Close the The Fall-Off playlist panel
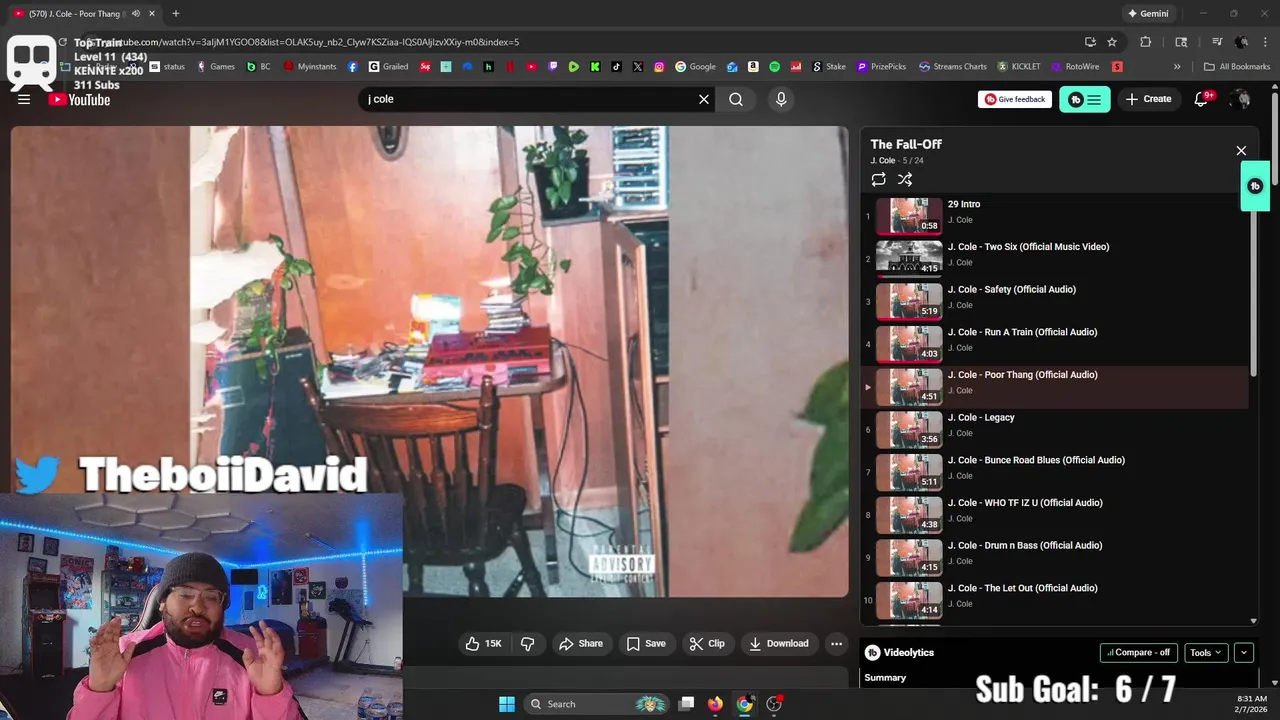The width and height of the screenshot is (1280, 720). click(1241, 151)
